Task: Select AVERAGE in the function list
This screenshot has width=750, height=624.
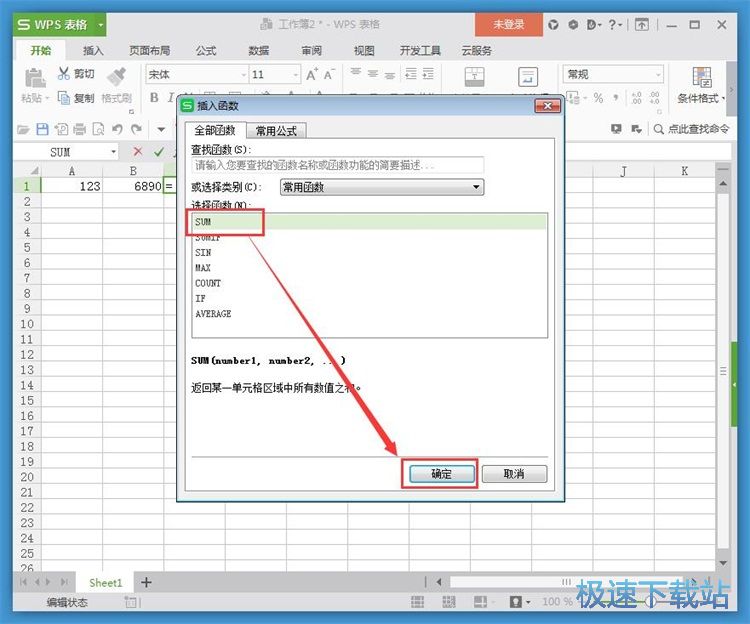Action: pyautogui.click(x=369, y=314)
